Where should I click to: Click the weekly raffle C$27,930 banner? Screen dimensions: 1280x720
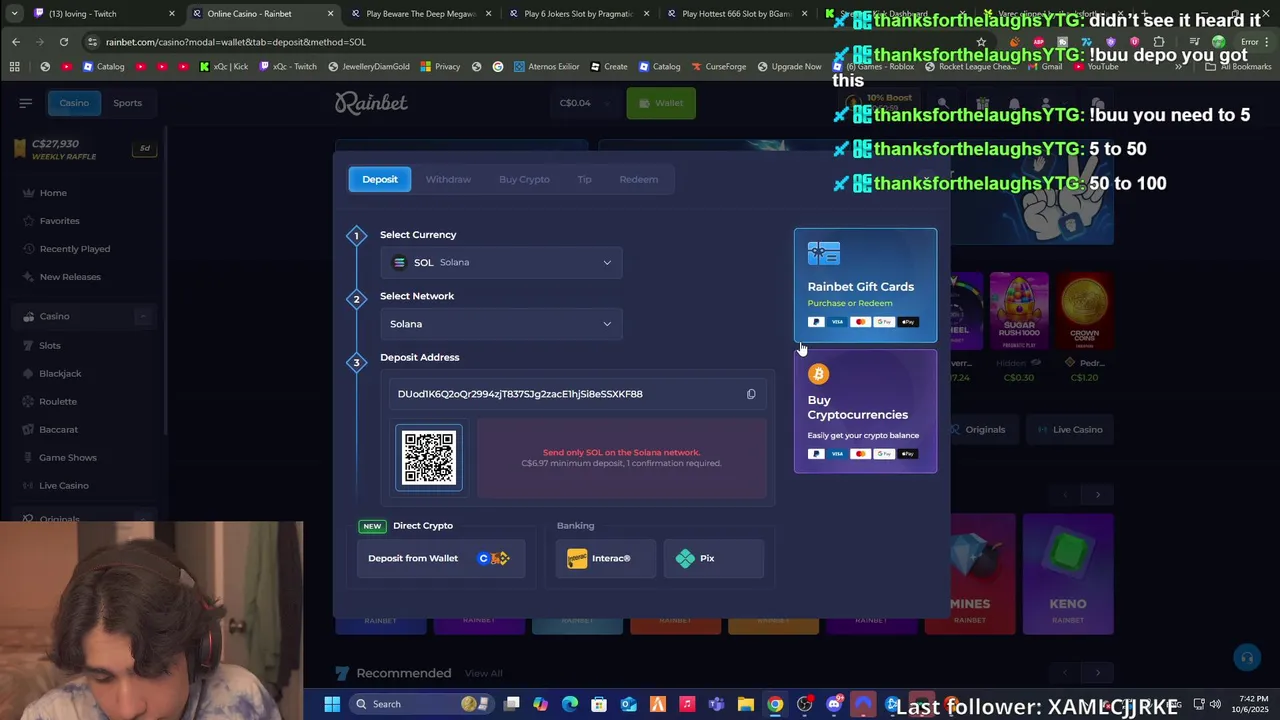(84, 149)
